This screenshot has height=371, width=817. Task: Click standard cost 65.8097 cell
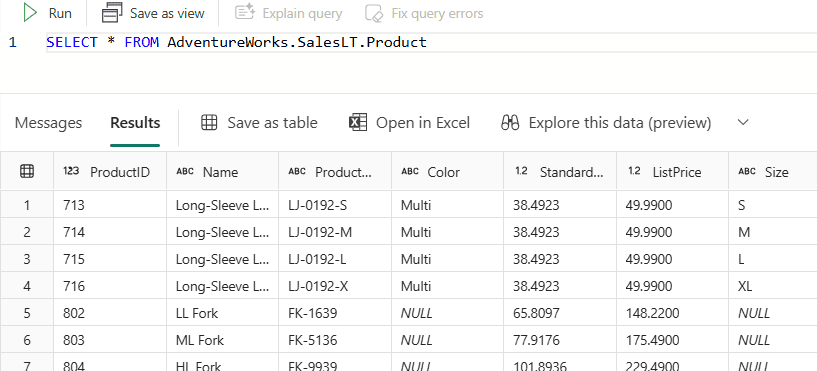(x=560, y=313)
